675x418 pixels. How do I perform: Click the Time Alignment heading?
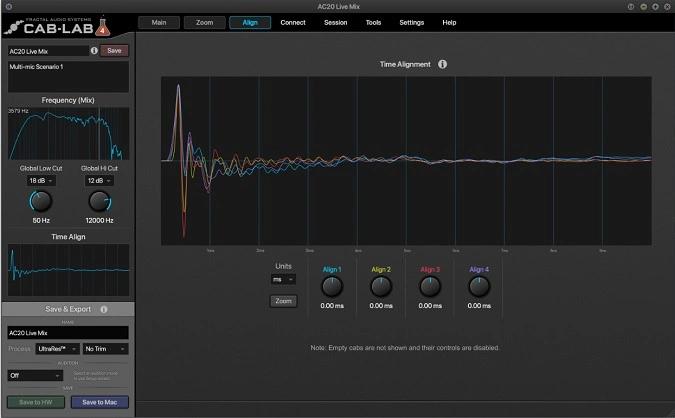click(405, 64)
